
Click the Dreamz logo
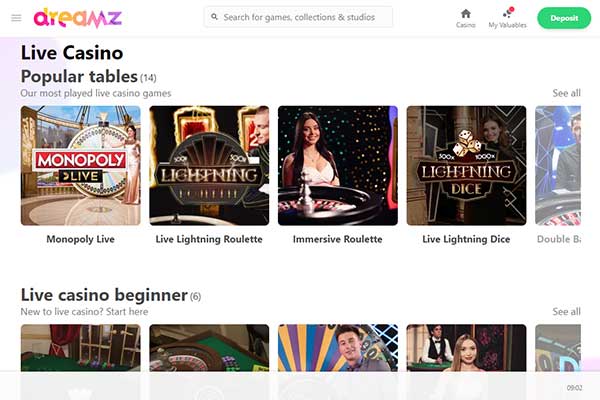pyautogui.click(x=78, y=18)
